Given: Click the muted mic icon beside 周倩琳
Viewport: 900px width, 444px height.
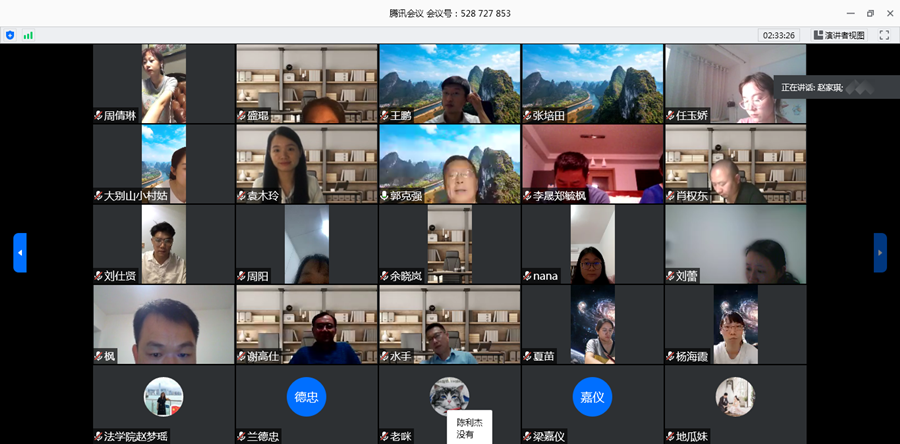Looking at the screenshot, I should point(99,116).
